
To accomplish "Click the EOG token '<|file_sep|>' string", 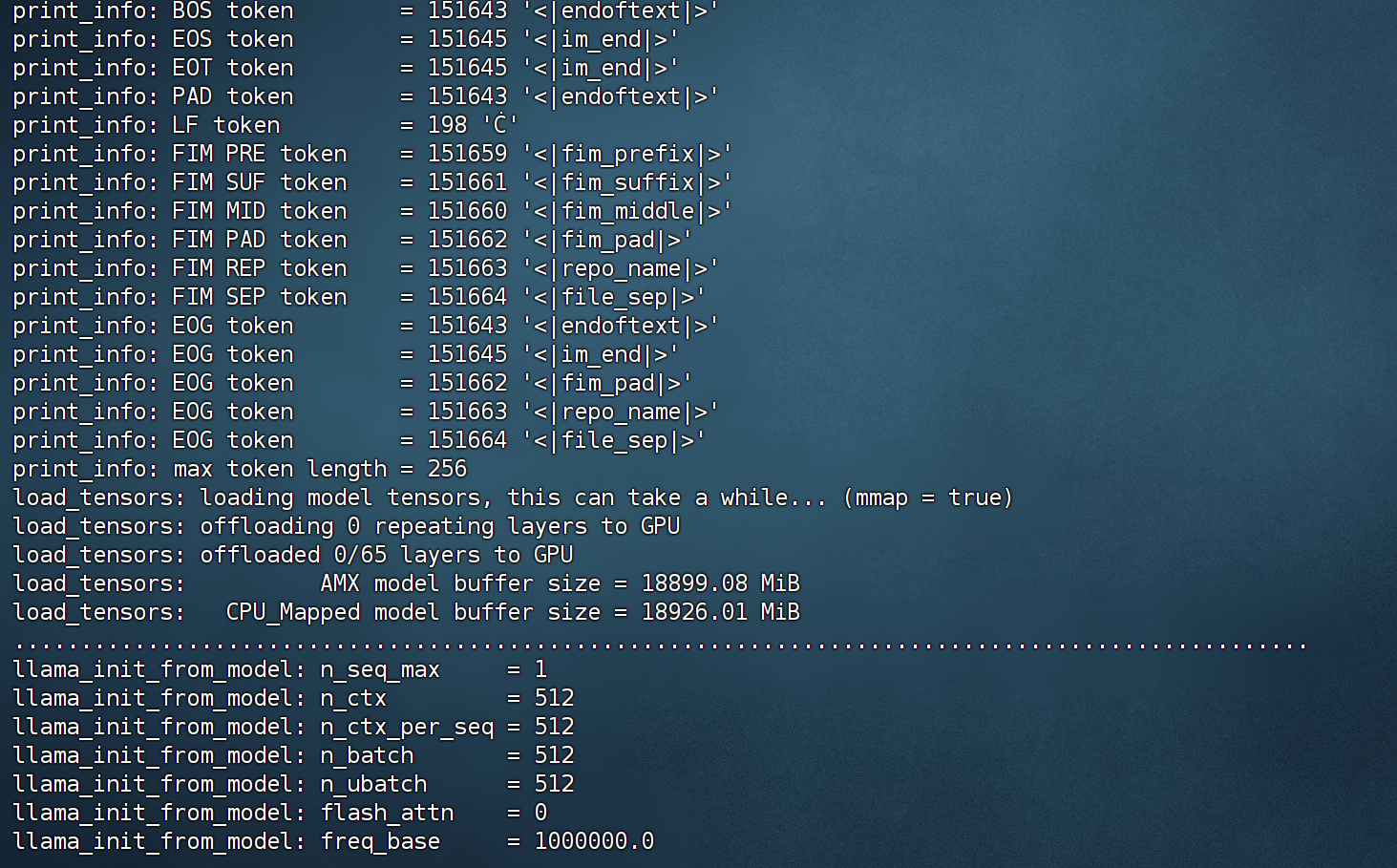I will 614,440.
